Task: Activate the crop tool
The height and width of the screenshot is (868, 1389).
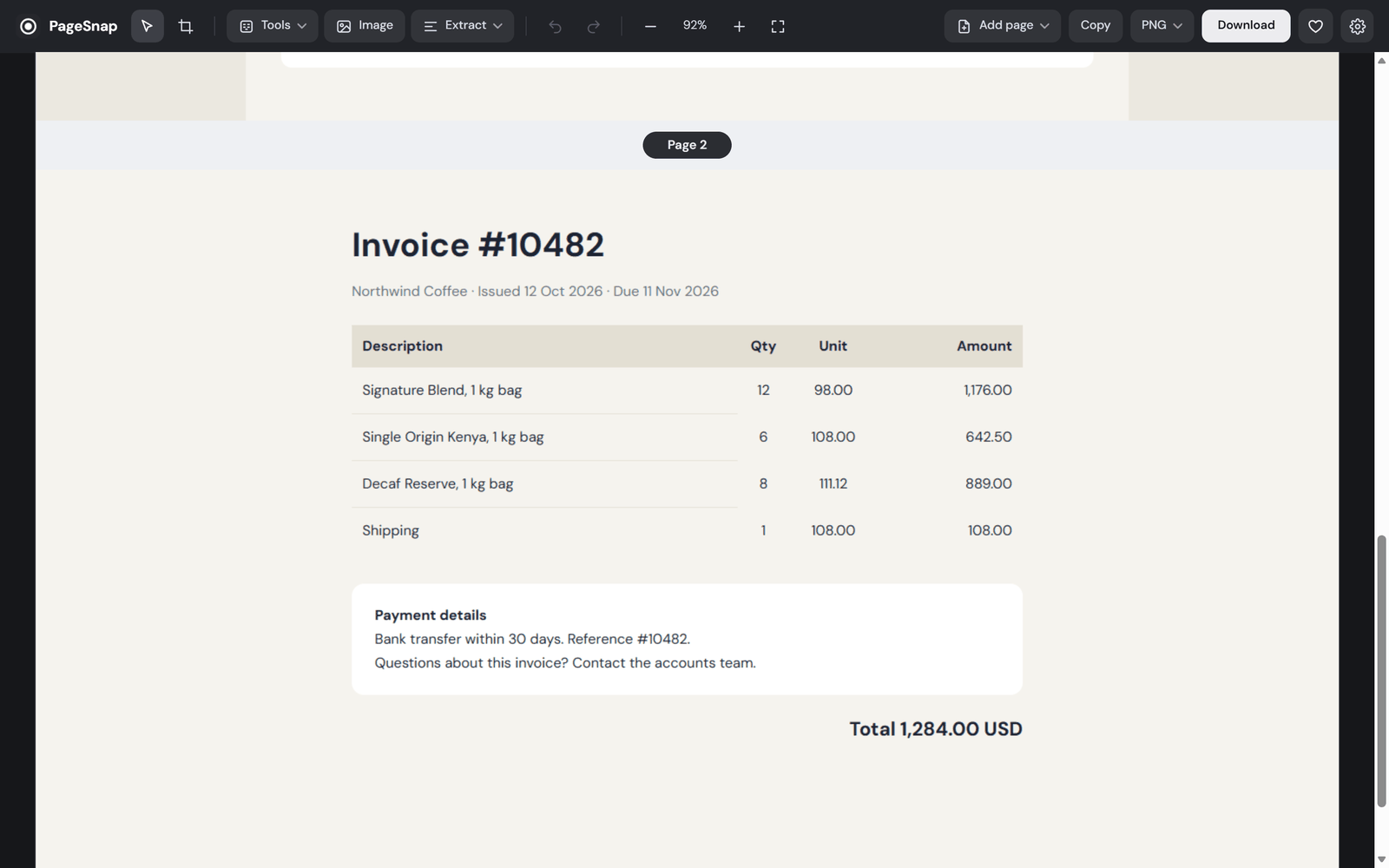Action: click(x=186, y=26)
